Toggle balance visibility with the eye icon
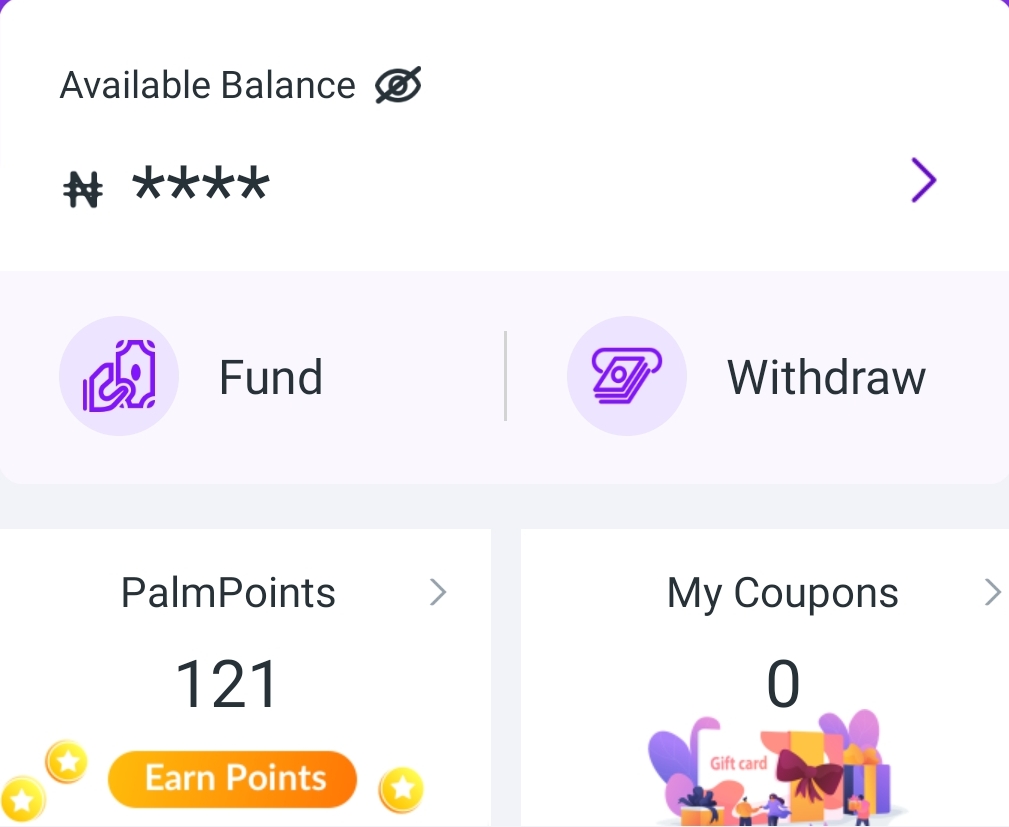1009x827 pixels. coord(399,85)
